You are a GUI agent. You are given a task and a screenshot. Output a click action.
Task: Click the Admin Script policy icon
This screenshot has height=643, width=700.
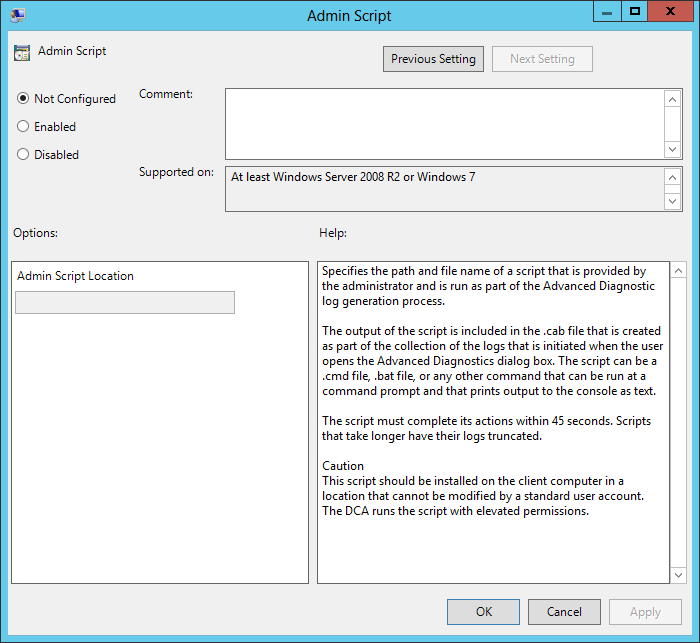point(22,52)
